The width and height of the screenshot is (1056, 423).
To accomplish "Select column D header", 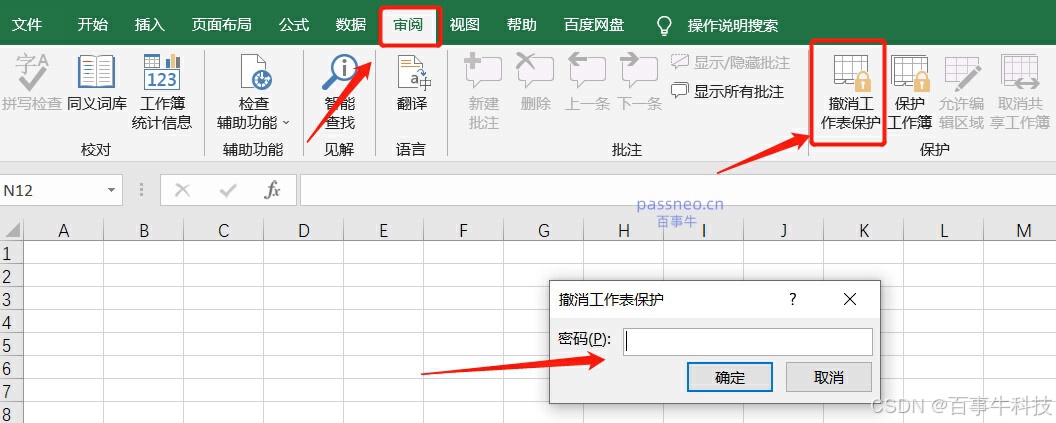I will click(304, 231).
